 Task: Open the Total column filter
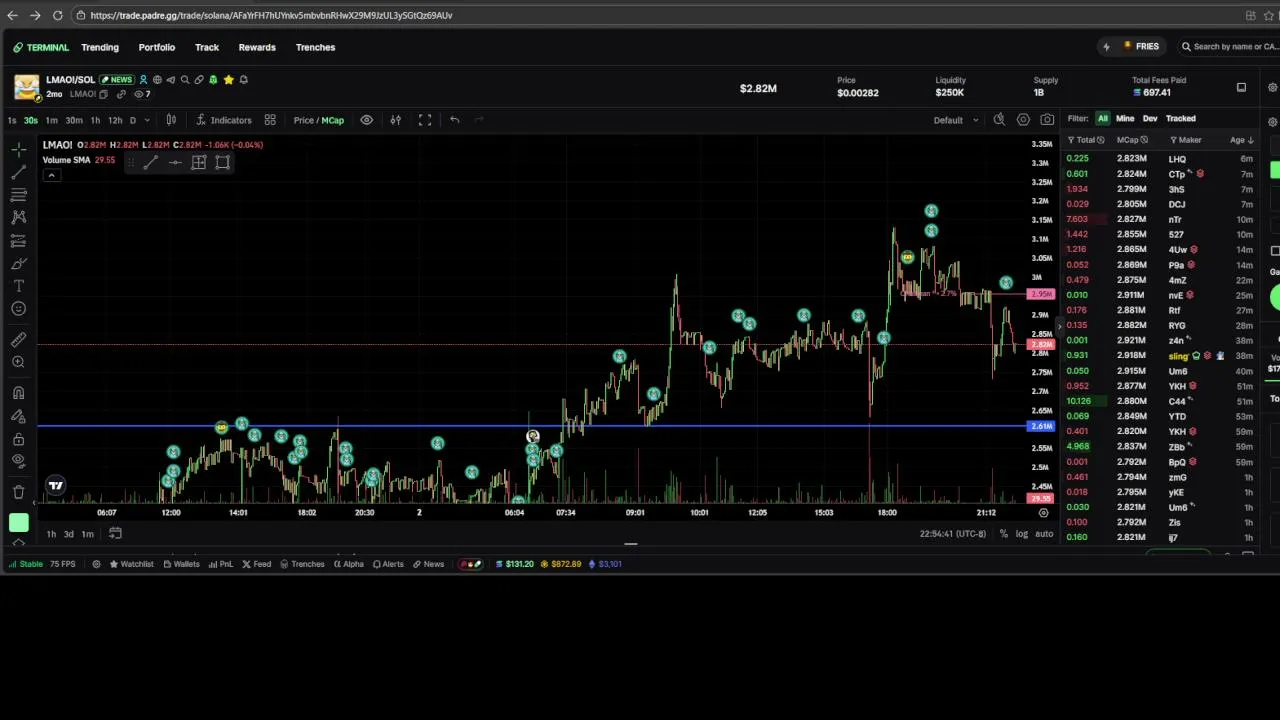tap(1072, 140)
